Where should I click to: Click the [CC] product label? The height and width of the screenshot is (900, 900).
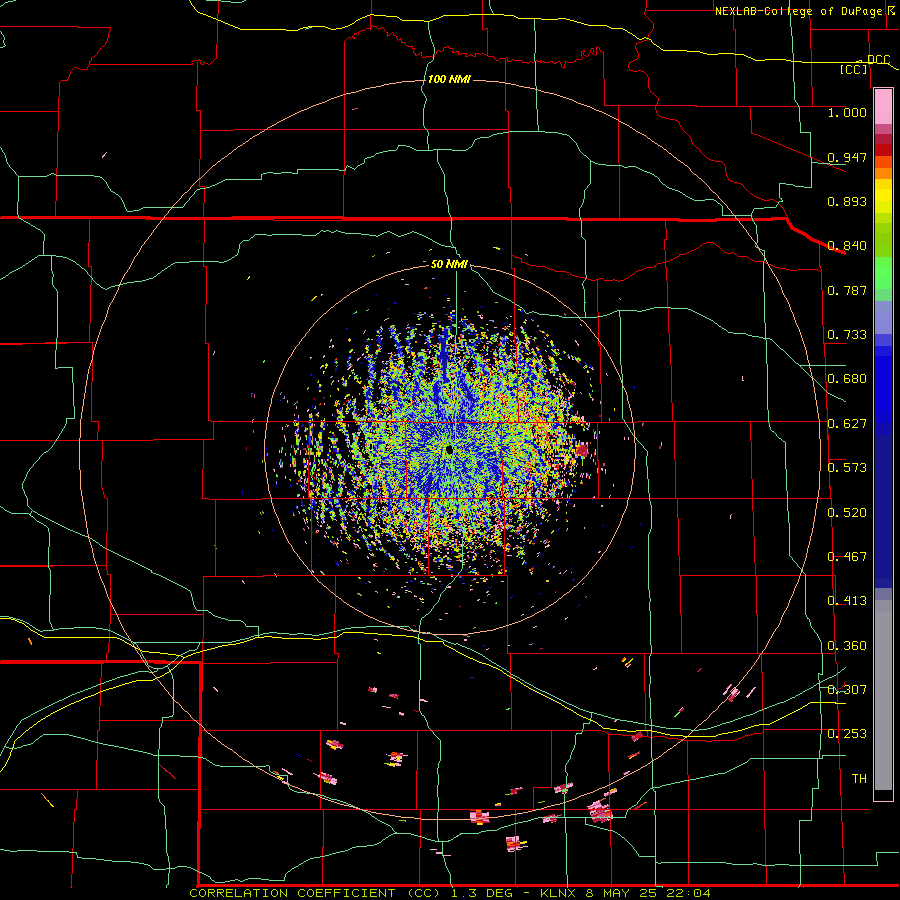point(854,69)
